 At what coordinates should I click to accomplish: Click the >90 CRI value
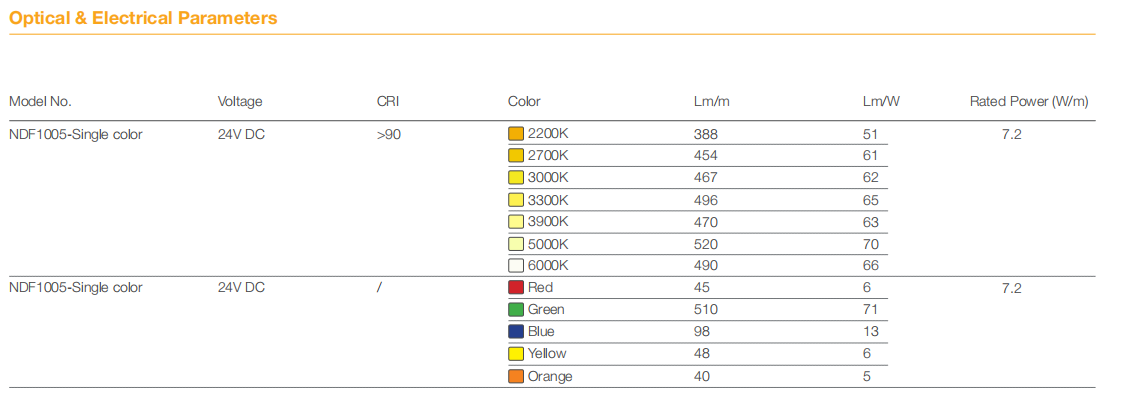tap(389, 134)
